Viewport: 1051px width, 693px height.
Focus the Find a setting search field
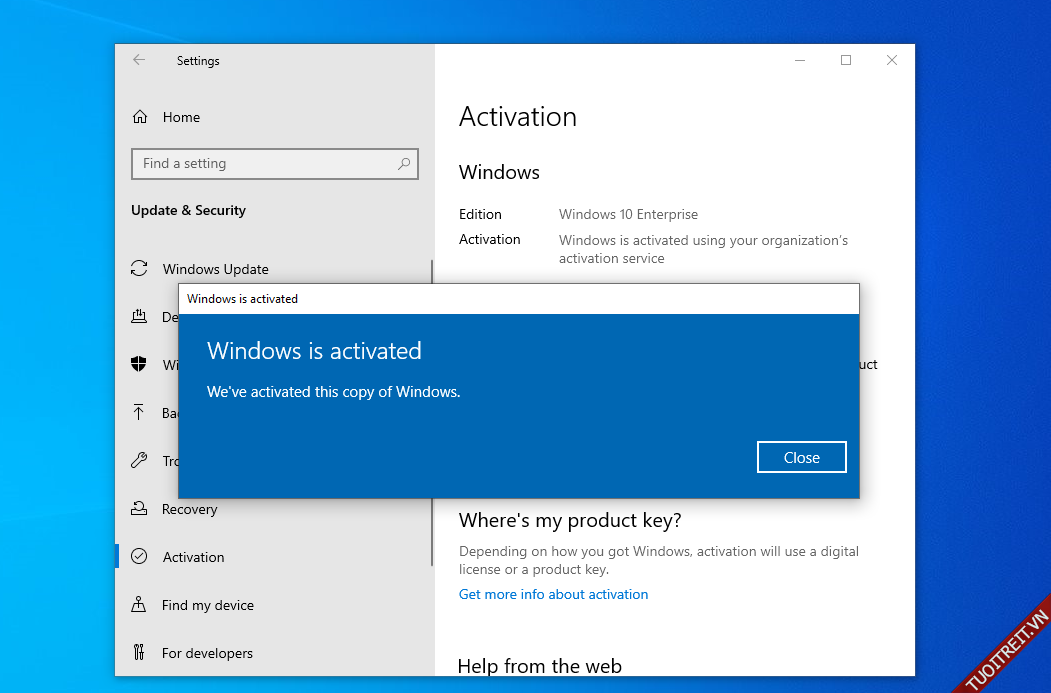(x=265, y=164)
